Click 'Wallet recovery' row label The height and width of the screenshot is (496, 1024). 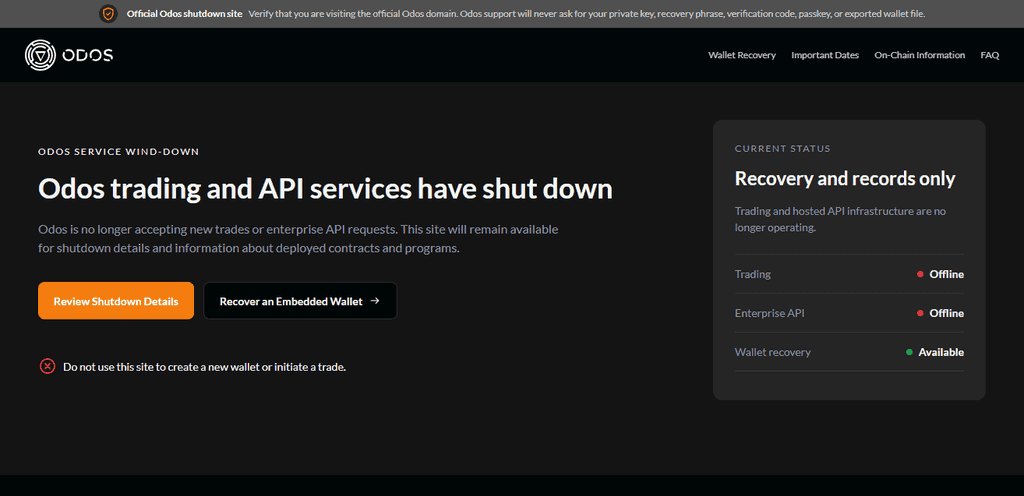(x=773, y=352)
